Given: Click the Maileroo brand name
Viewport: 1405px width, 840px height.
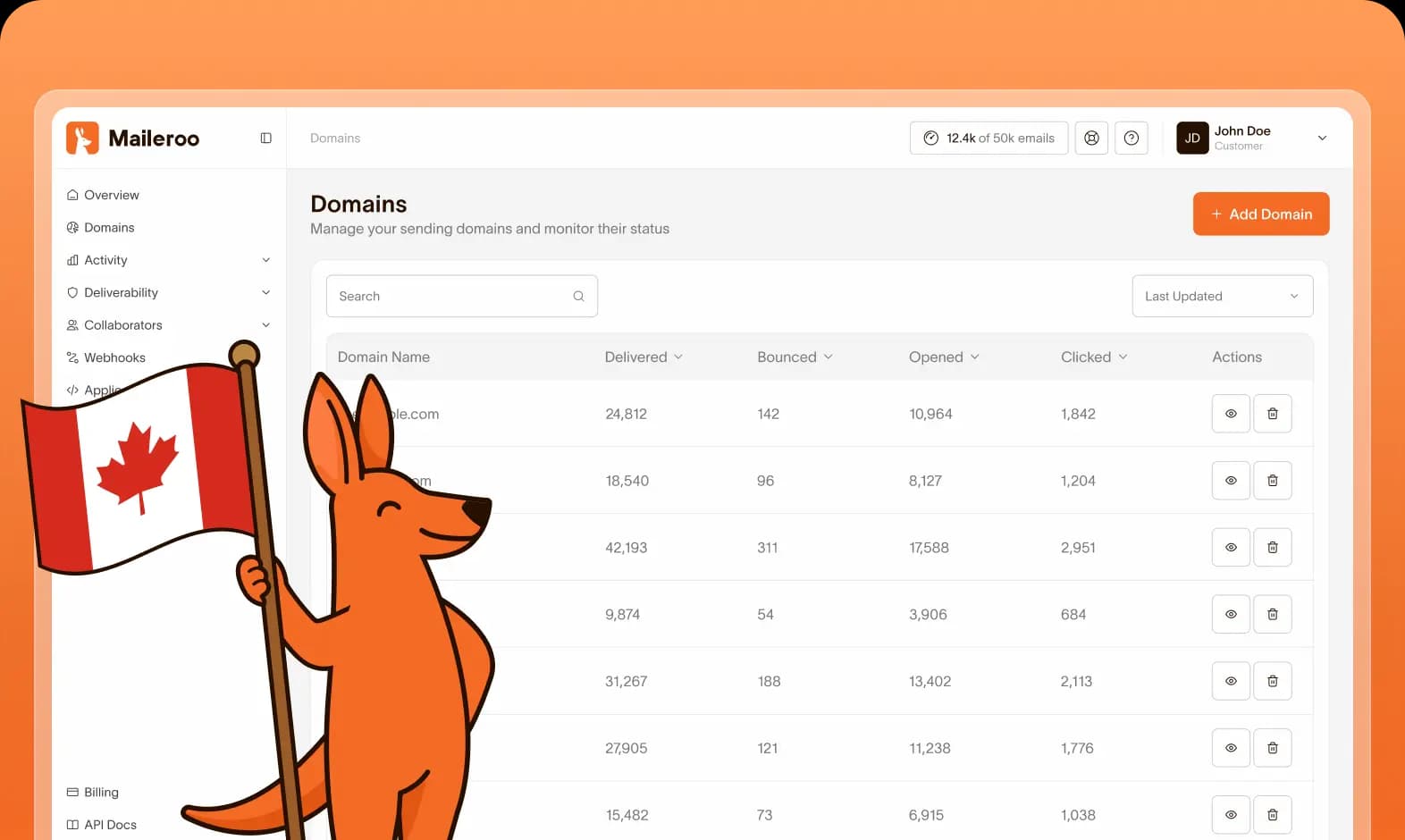Looking at the screenshot, I should [x=154, y=138].
